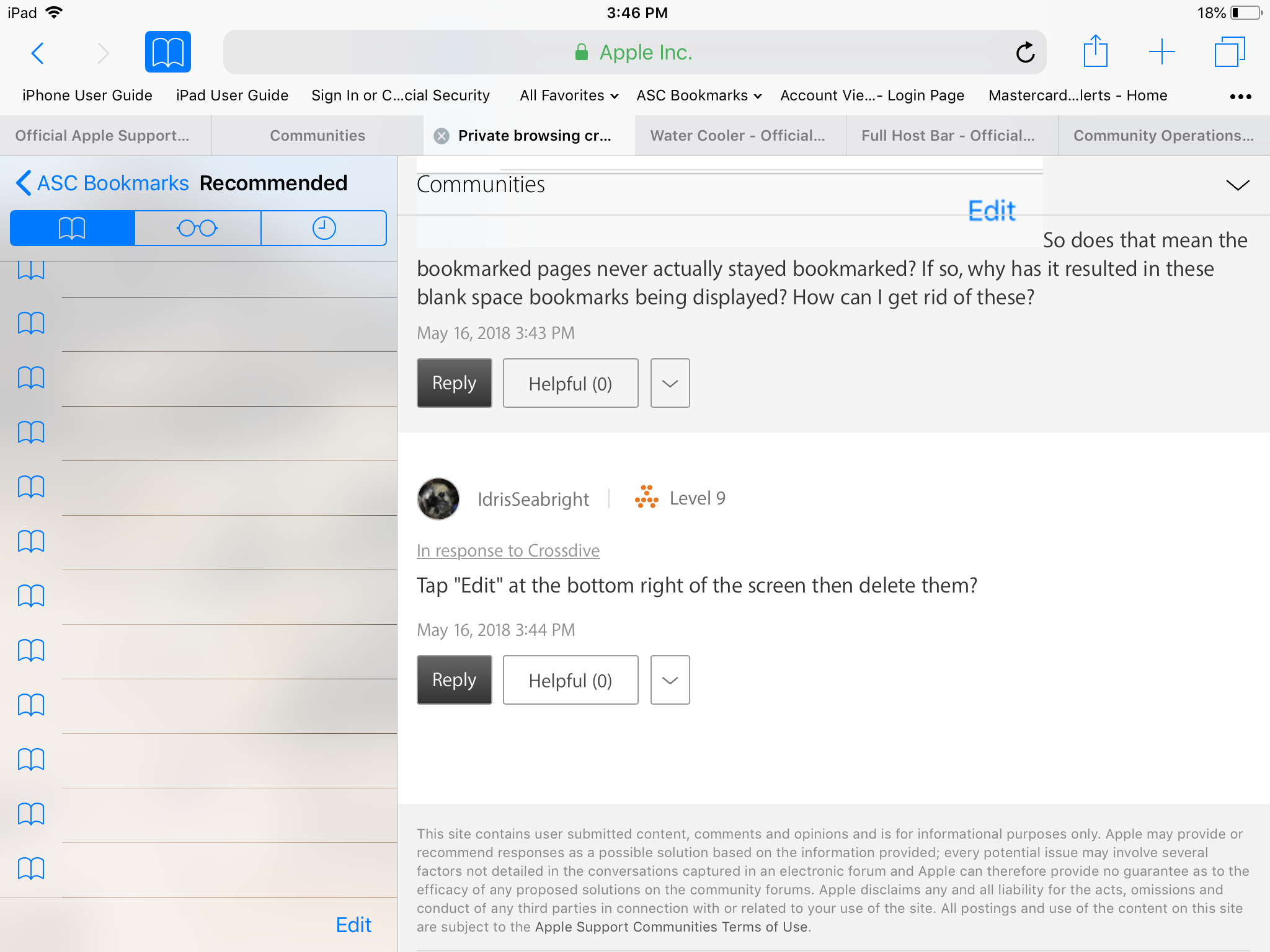Open the bookmarks sidebar book icon
The image size is (1270, 952).
click(x=167, y=52)
